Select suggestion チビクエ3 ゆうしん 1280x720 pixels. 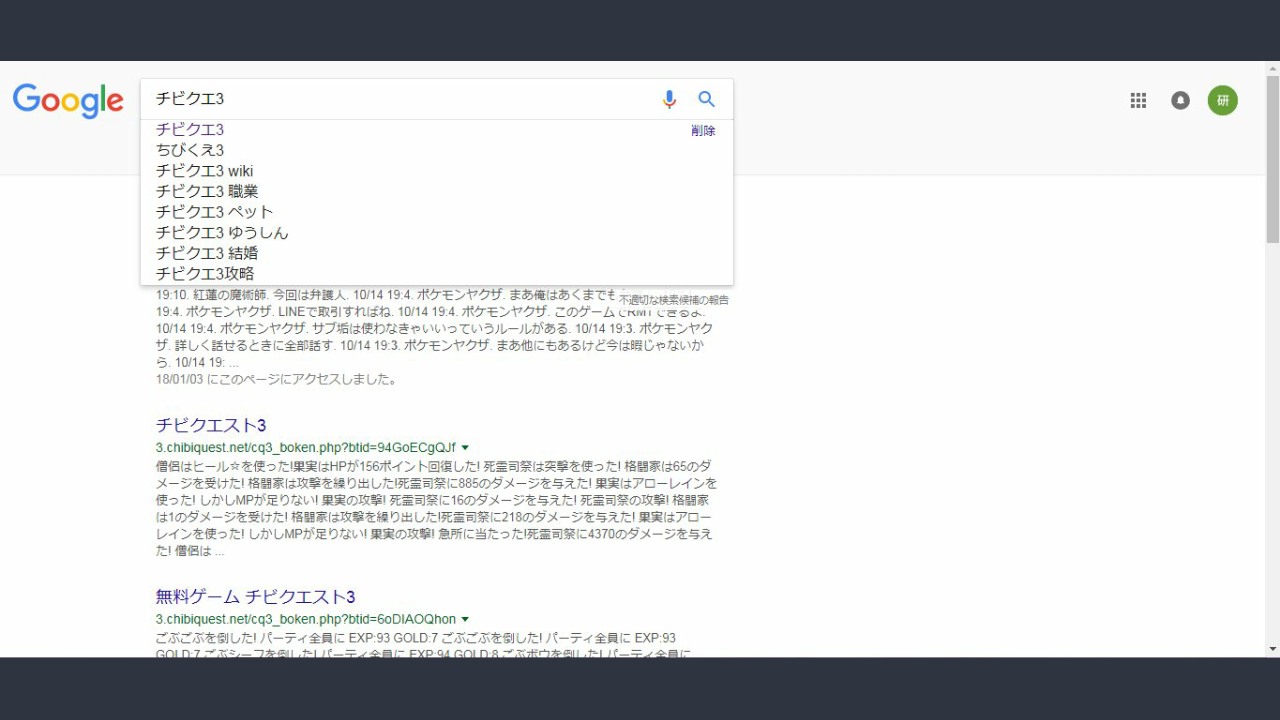[222, 232]
